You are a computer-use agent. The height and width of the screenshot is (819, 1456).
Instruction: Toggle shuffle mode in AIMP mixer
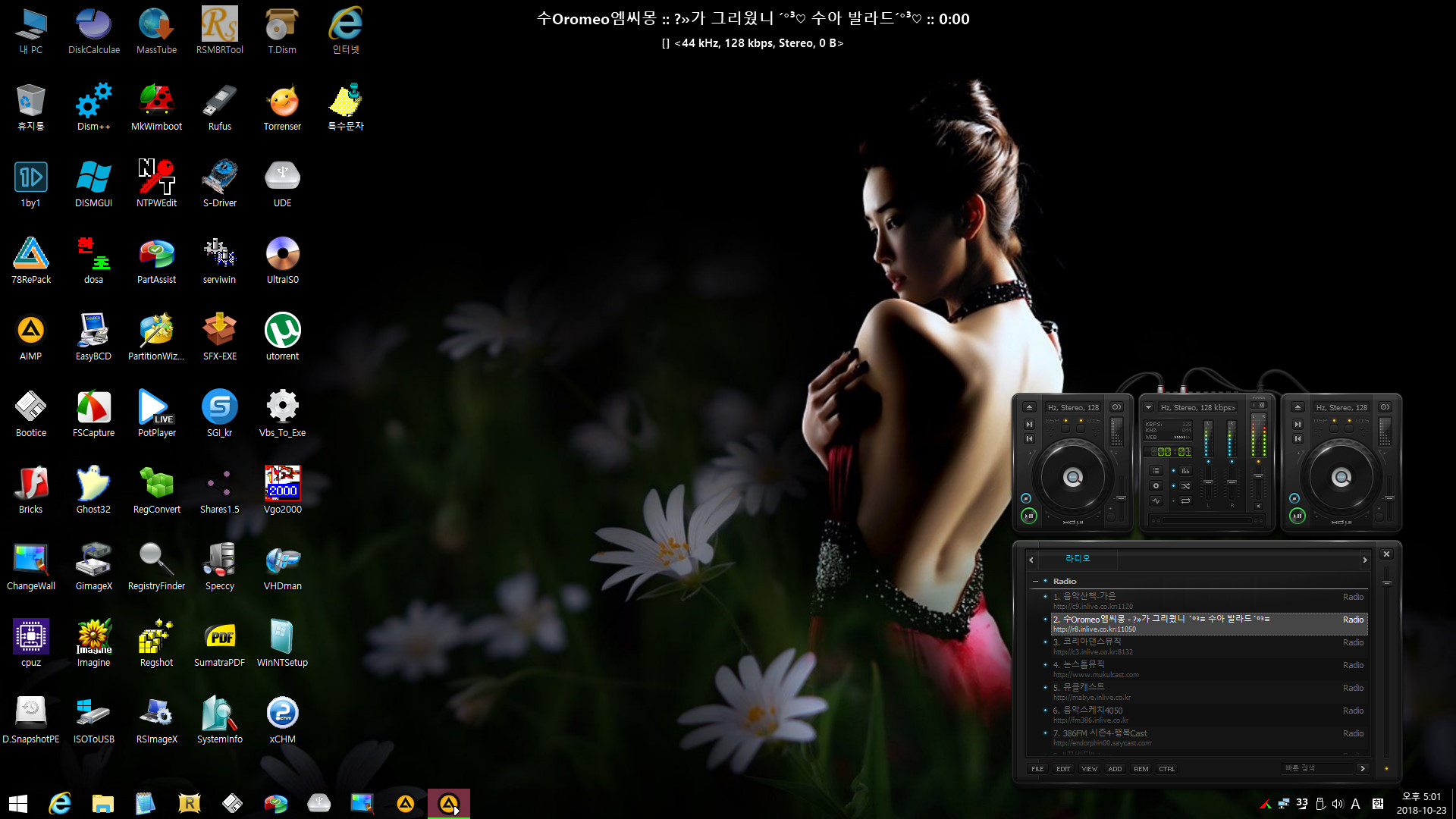(1185, 486)
